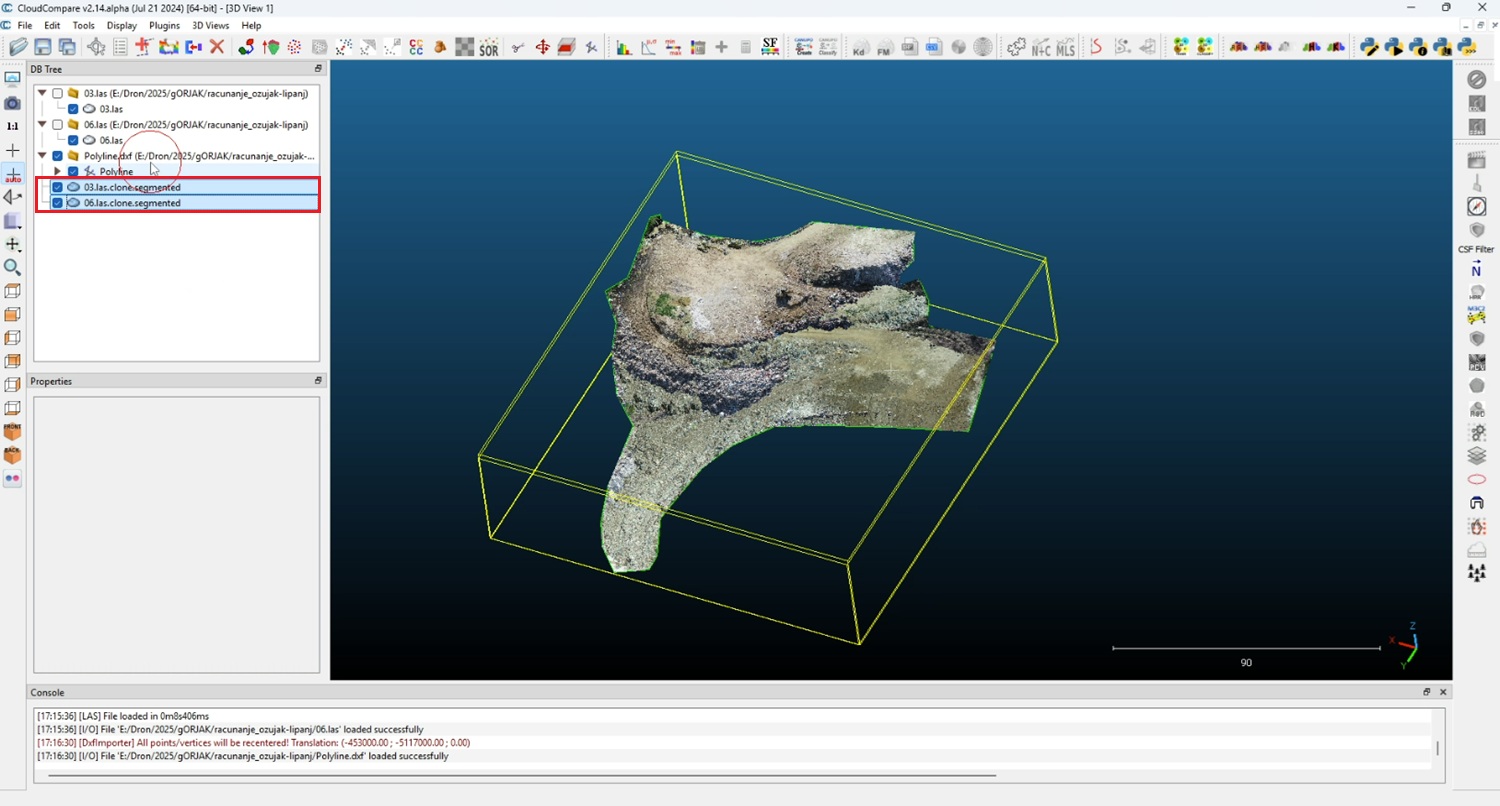Open the Translate/Rotate tool
This screenshot has width=1500, height=806.
[542, 47]
